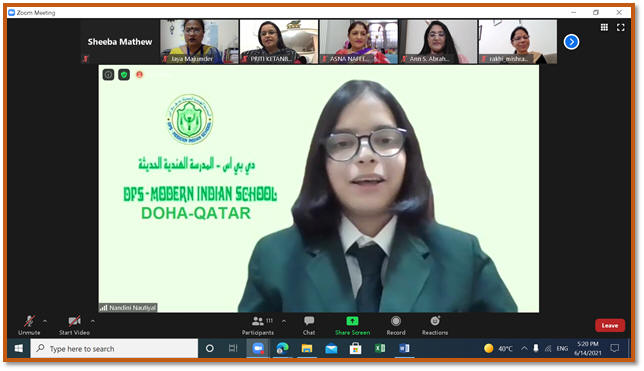Show next participants with blue arrow
This screenshot has height=371, width=644.
point(571,41)
